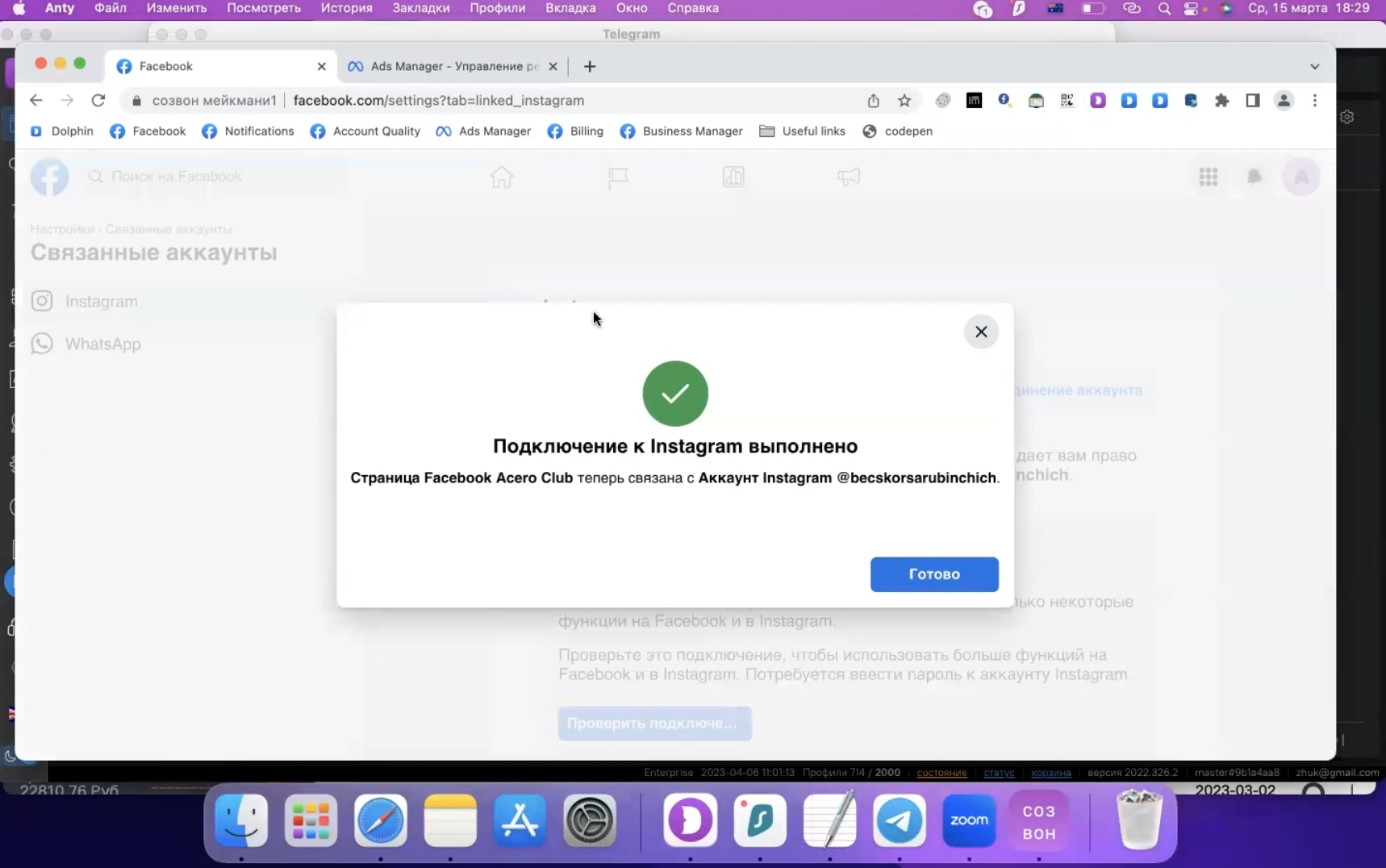The height and width of the screenshot is (868, 1386).
Task: Open System Preferences from the dock
Action: 590,821
